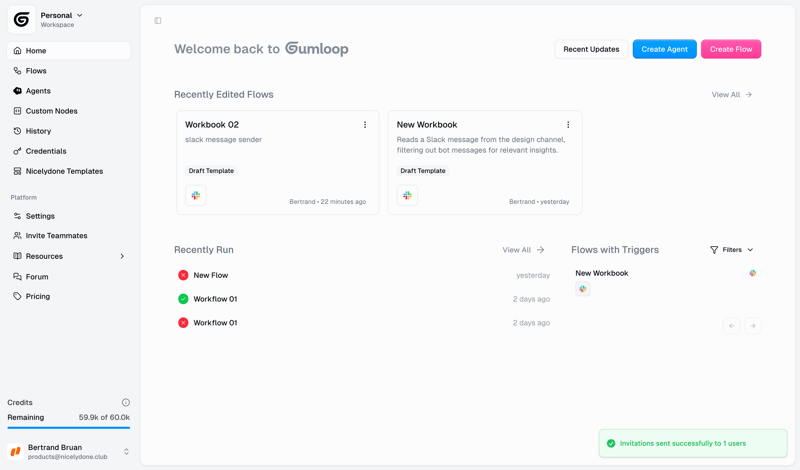Click Draft Template tag on Workbook 02
800x470 pixels.
211,170
